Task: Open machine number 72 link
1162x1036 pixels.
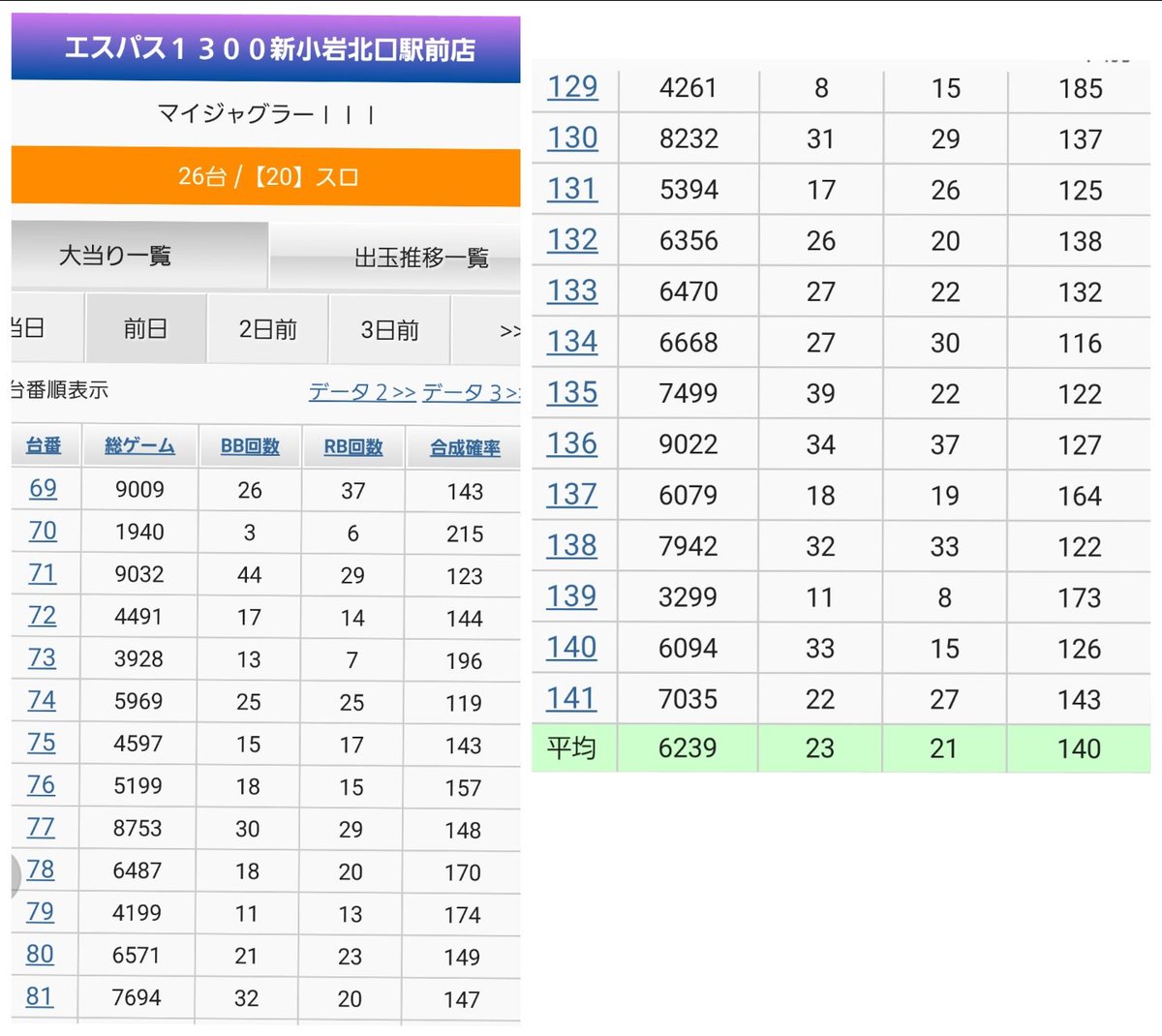Action: (42, 615)
